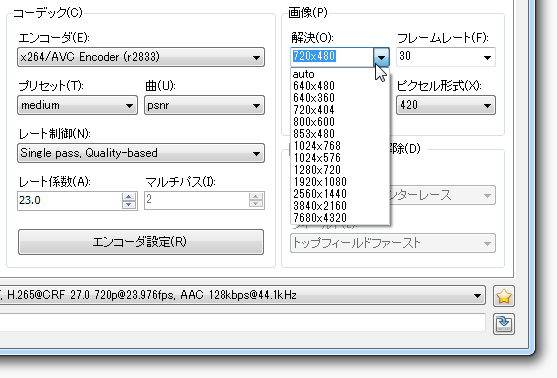Click the disabled multipass field showing 2

tap(204, 200)
